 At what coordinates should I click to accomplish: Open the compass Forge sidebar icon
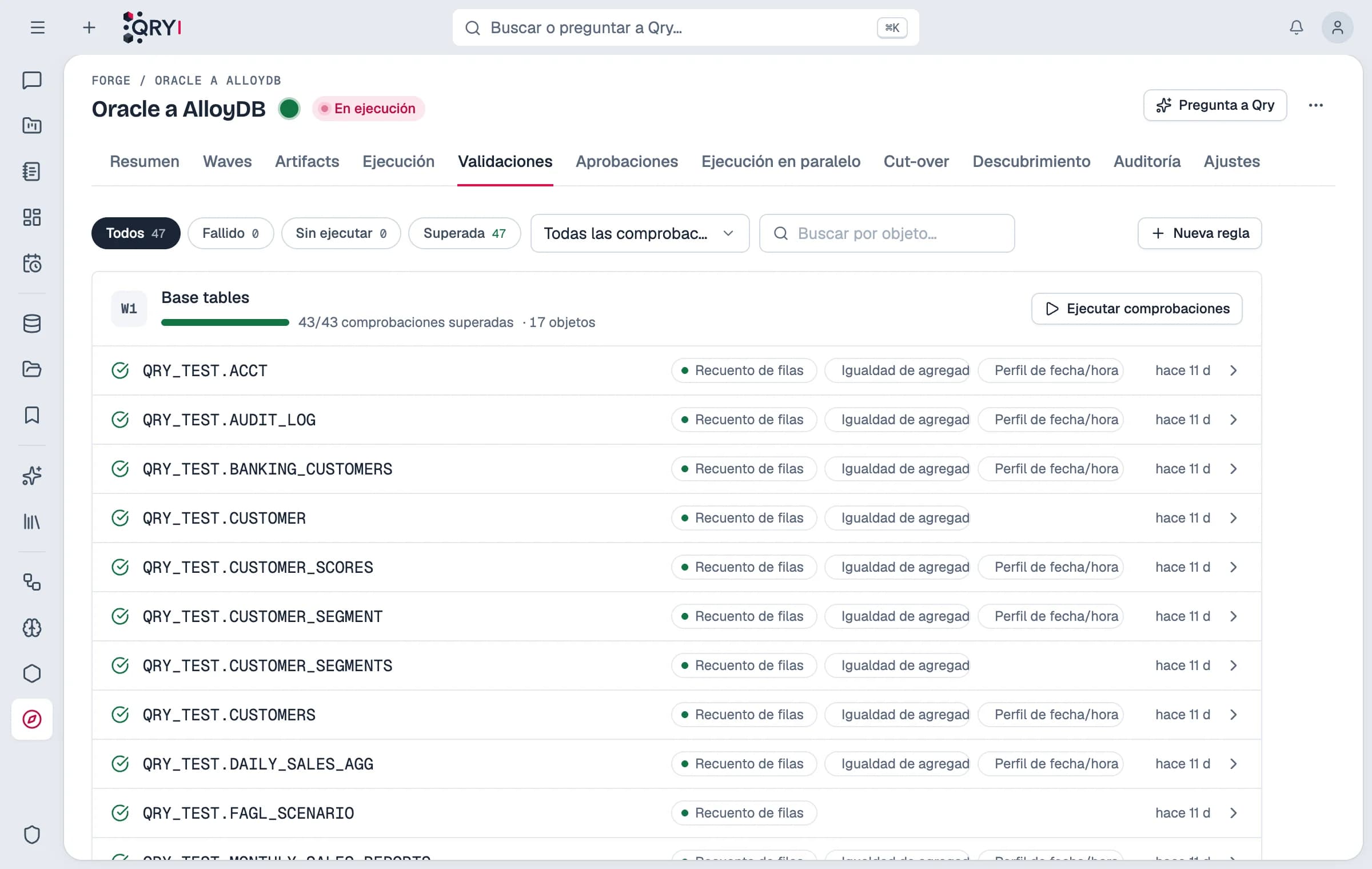point(32,719)
